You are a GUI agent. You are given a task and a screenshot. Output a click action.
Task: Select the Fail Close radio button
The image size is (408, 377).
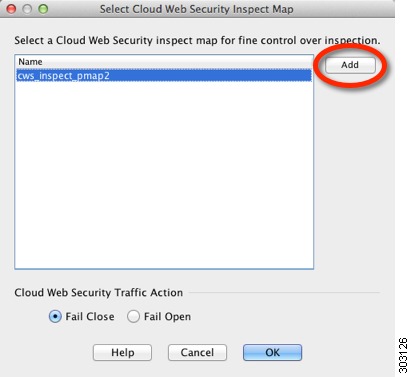tap(55, 316)
